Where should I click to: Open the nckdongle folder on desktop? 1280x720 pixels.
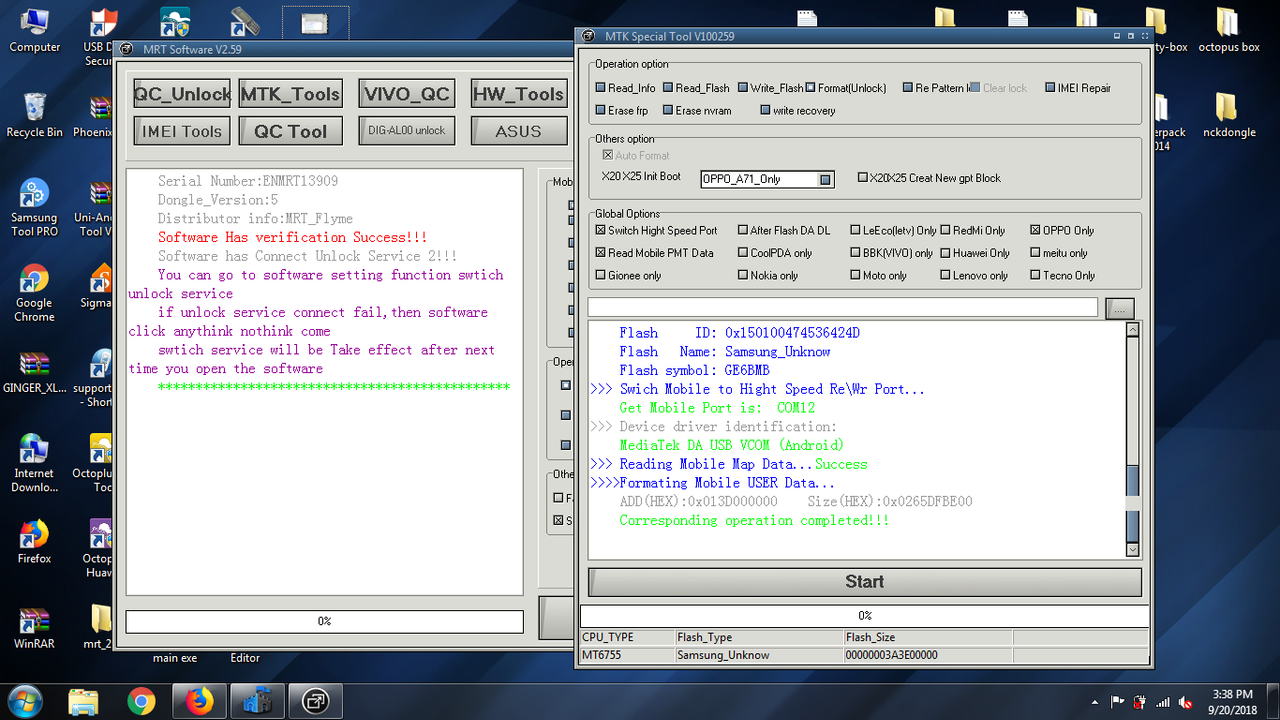pos(1229,115)
